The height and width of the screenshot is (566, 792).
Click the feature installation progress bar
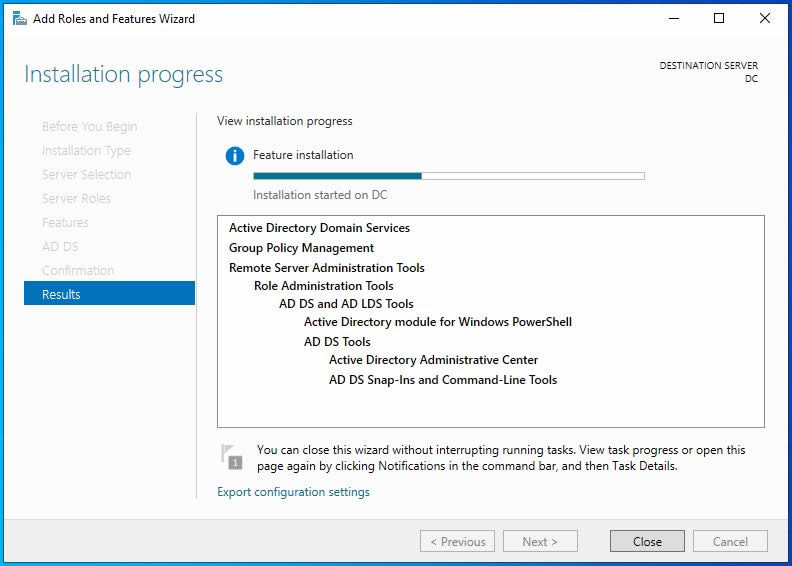[x=448, y=176]
